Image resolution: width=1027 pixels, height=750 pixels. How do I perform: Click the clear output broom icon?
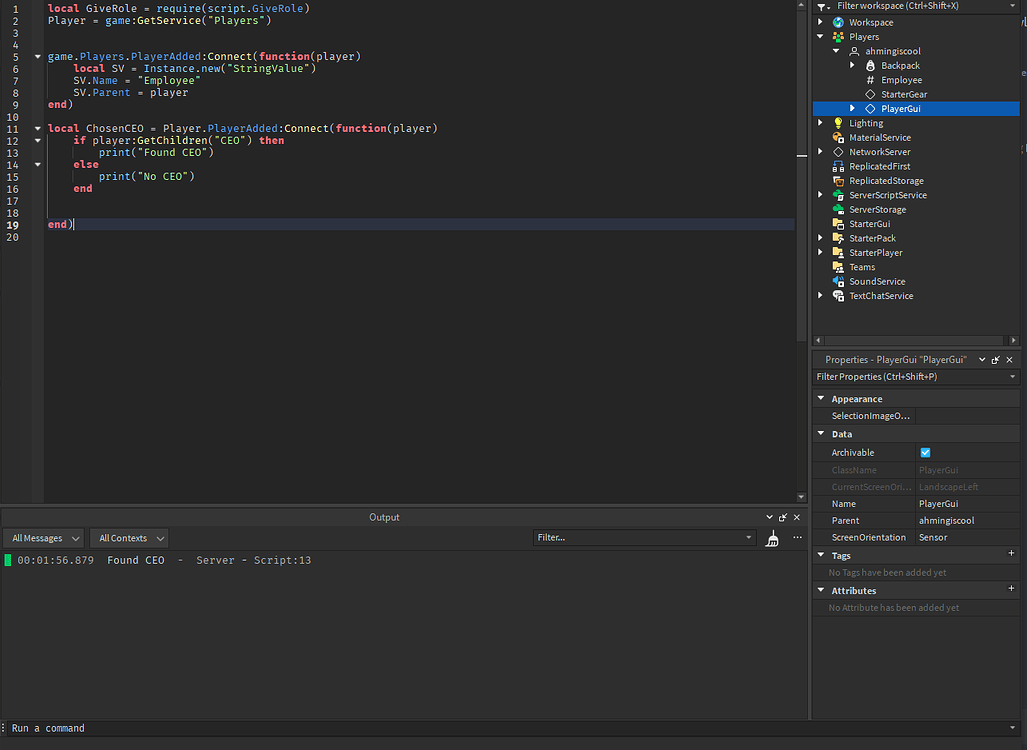(x=772, y=538)
